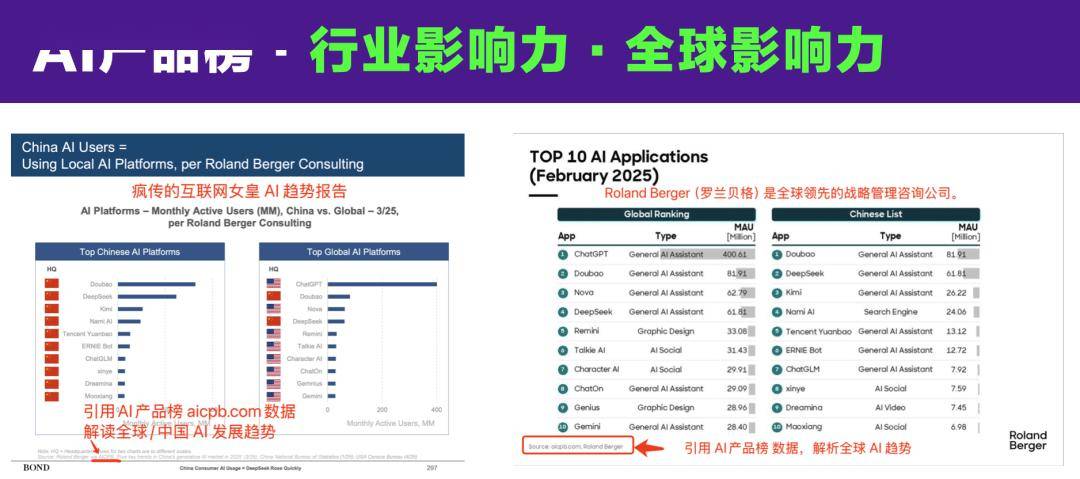Click the Maoxiang MAU value 6.98
This screenshot has height=479, width=1080.
pyautogui.click(x=957, y=427)
